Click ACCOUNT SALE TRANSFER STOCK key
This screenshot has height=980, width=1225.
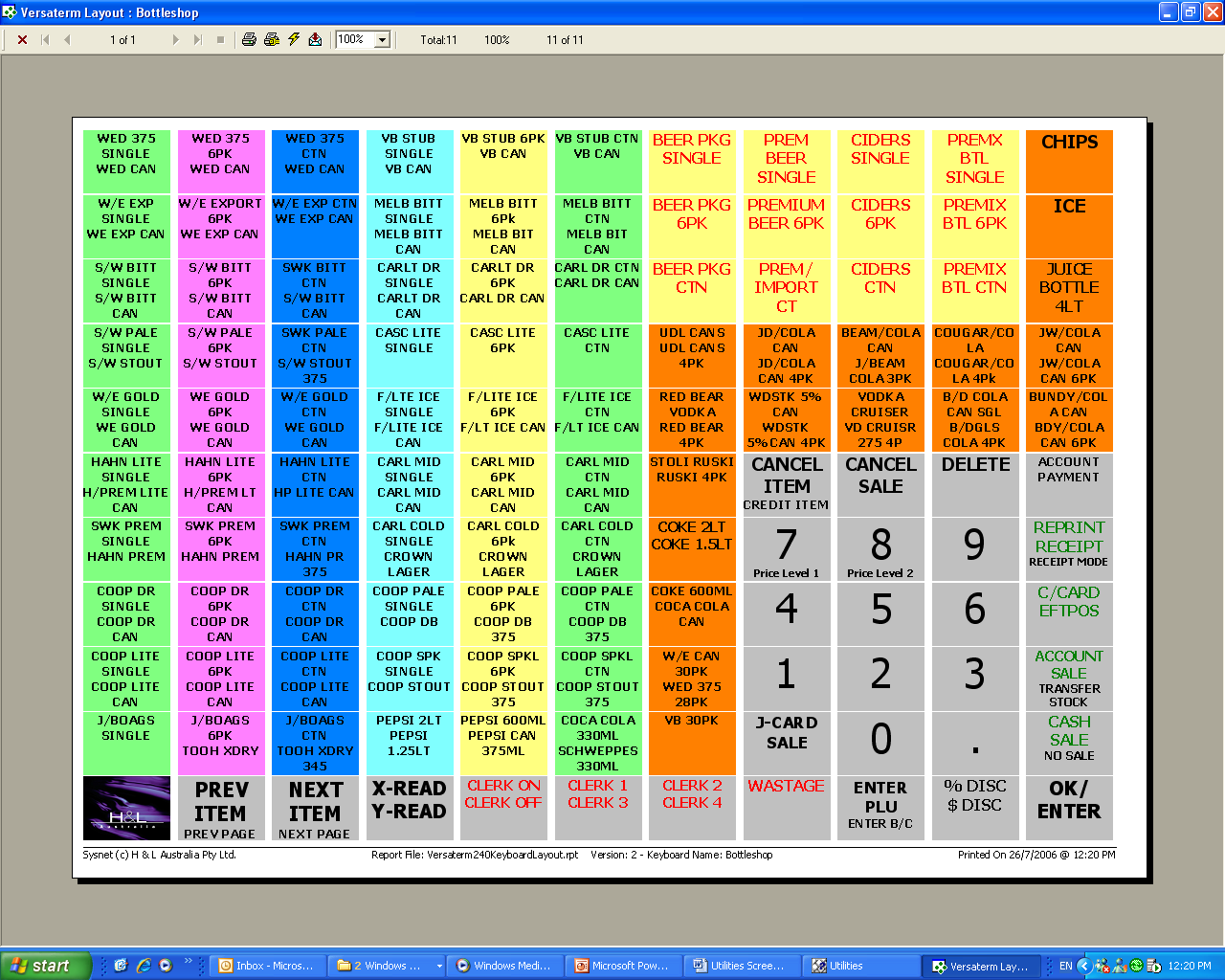pos(1069,679)
